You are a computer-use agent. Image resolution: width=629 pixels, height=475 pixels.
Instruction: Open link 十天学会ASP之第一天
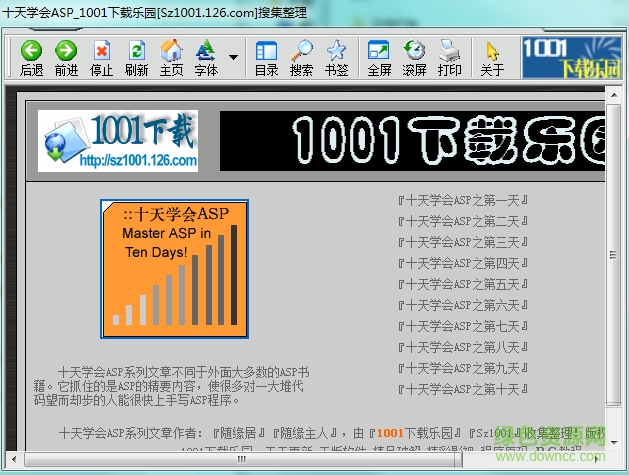463,200
